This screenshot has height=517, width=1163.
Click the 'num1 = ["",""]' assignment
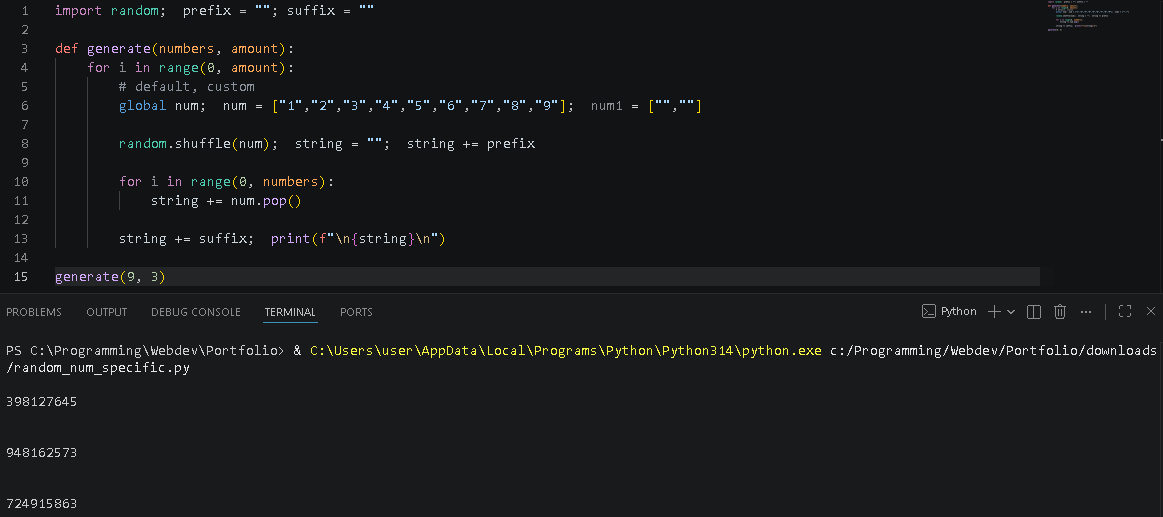point(646,106)
